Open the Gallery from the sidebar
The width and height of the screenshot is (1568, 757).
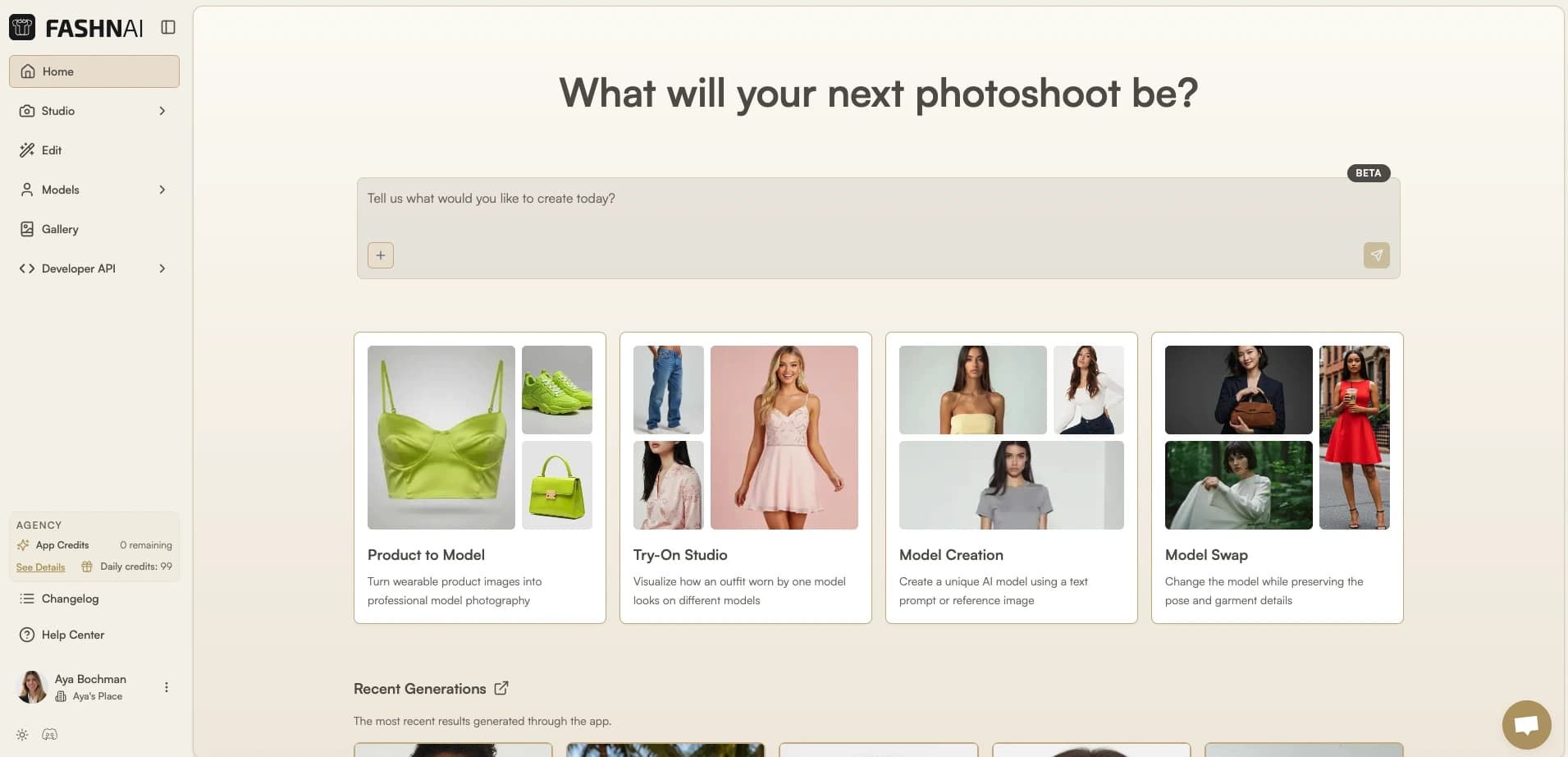coord(59,229)
